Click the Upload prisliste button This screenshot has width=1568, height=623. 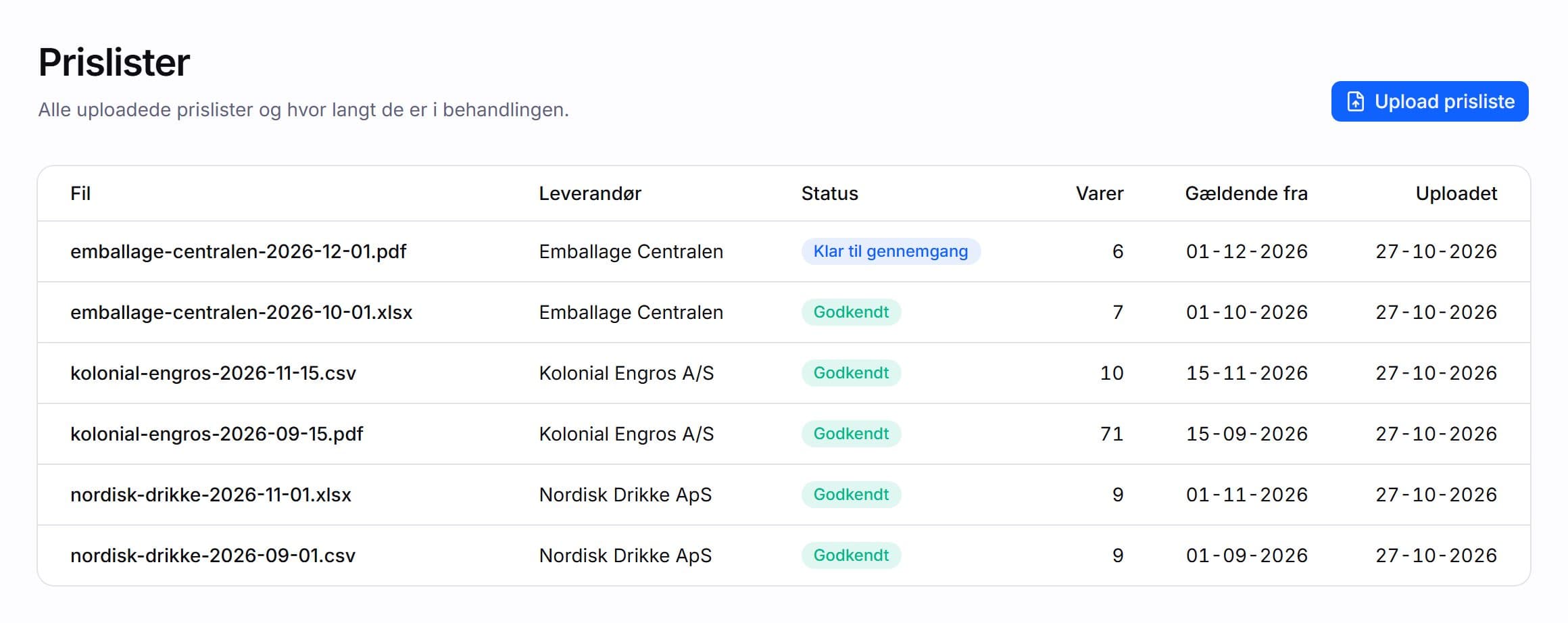(1429, 101)
